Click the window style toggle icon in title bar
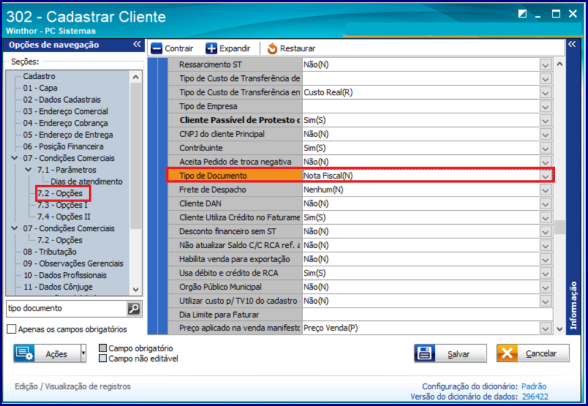 click(x=522, y=14)
